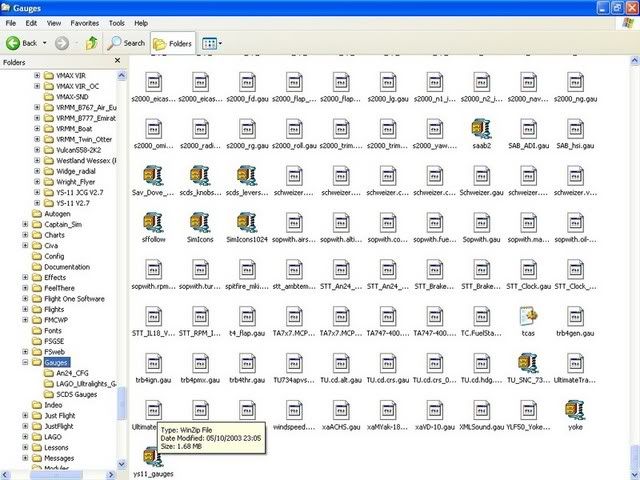Open the Views dropdown button
The width and height of the screenshot is (640, 480).
click(212, 43)
